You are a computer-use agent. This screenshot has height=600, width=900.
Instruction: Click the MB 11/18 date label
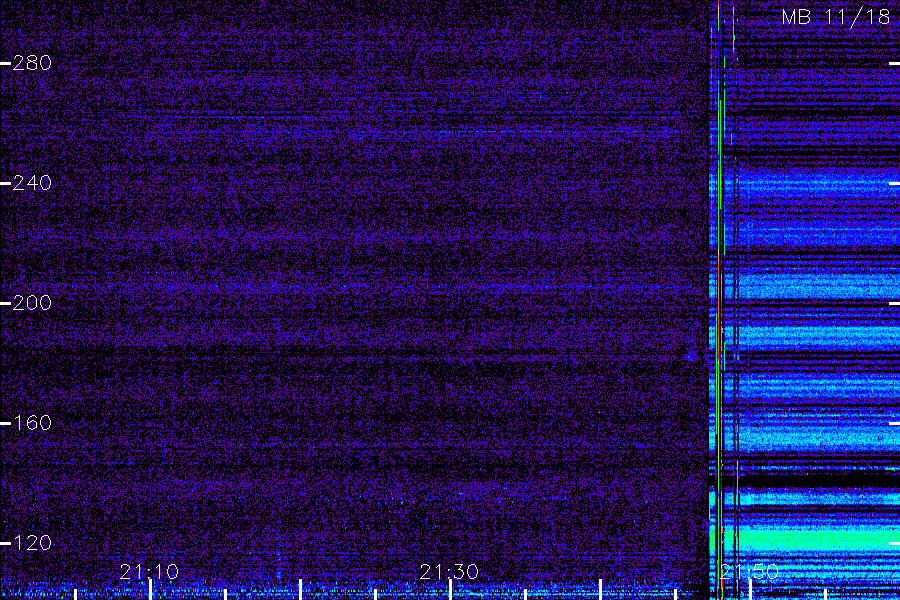[x=836, y=17]
